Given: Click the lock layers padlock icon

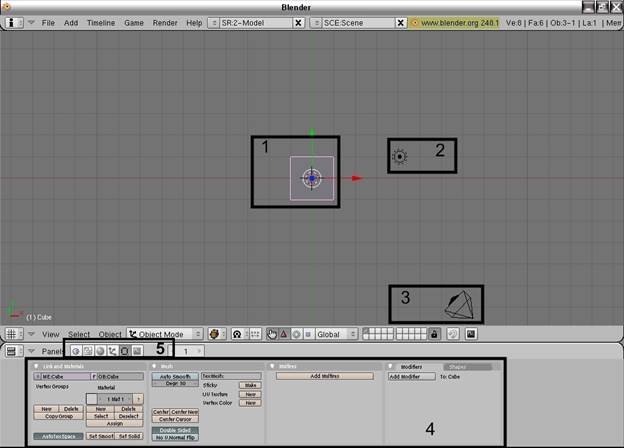Looking at the screenshot, I should (x=434, y=334).
